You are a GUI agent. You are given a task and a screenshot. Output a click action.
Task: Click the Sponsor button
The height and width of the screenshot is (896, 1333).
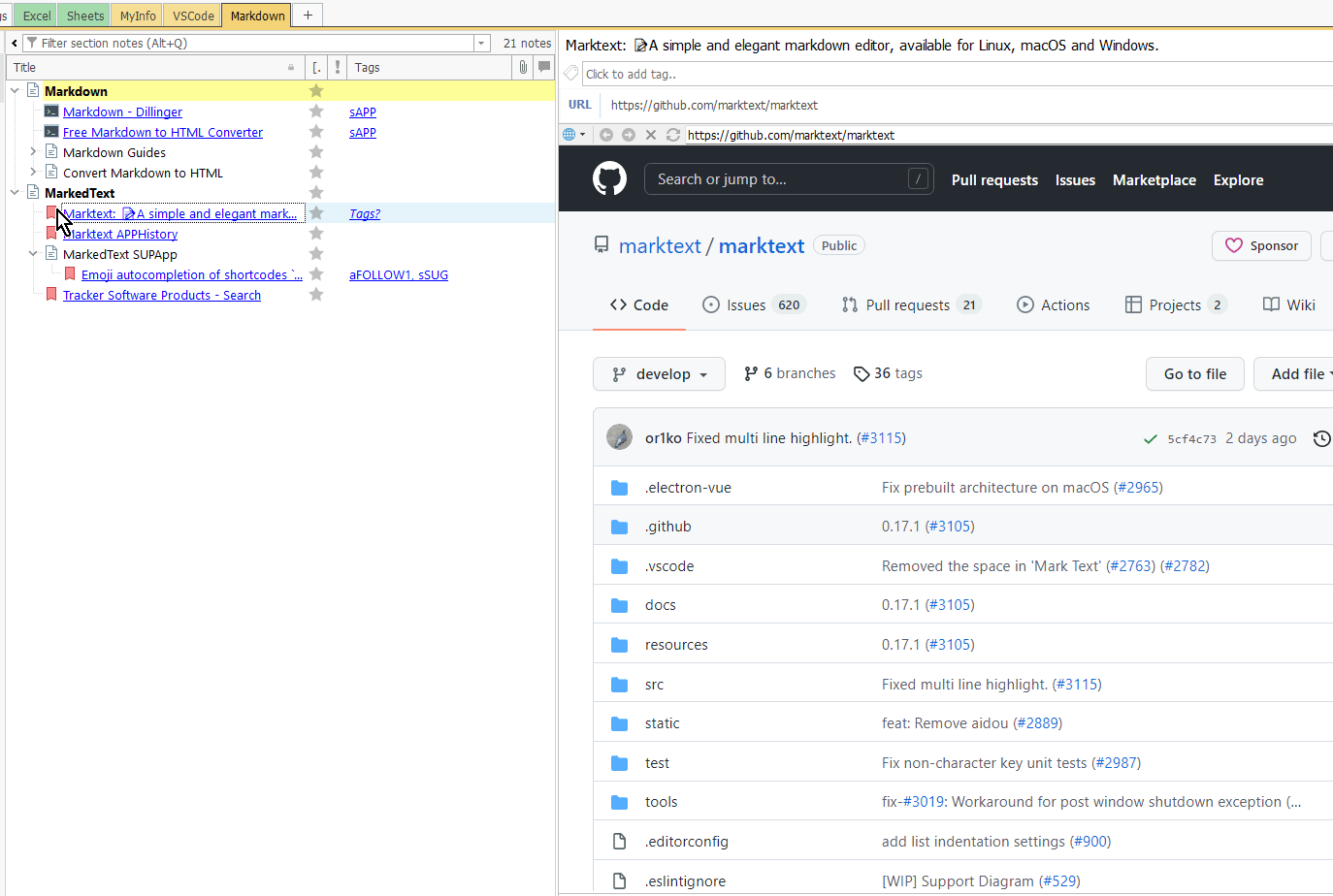click(x=1261, y=246)
